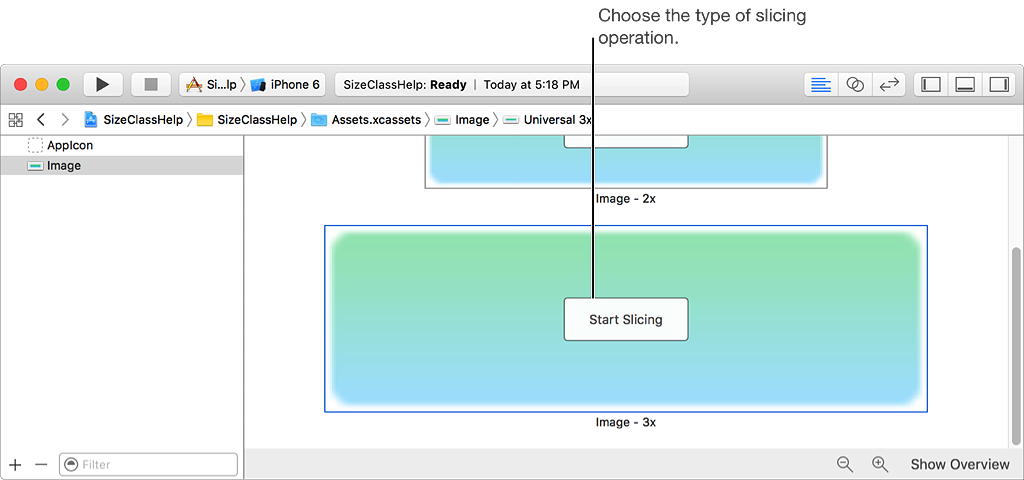1024x480 pixels.
Task: Toggle the Debug area bottom panel
Action: tap(965, 84)
